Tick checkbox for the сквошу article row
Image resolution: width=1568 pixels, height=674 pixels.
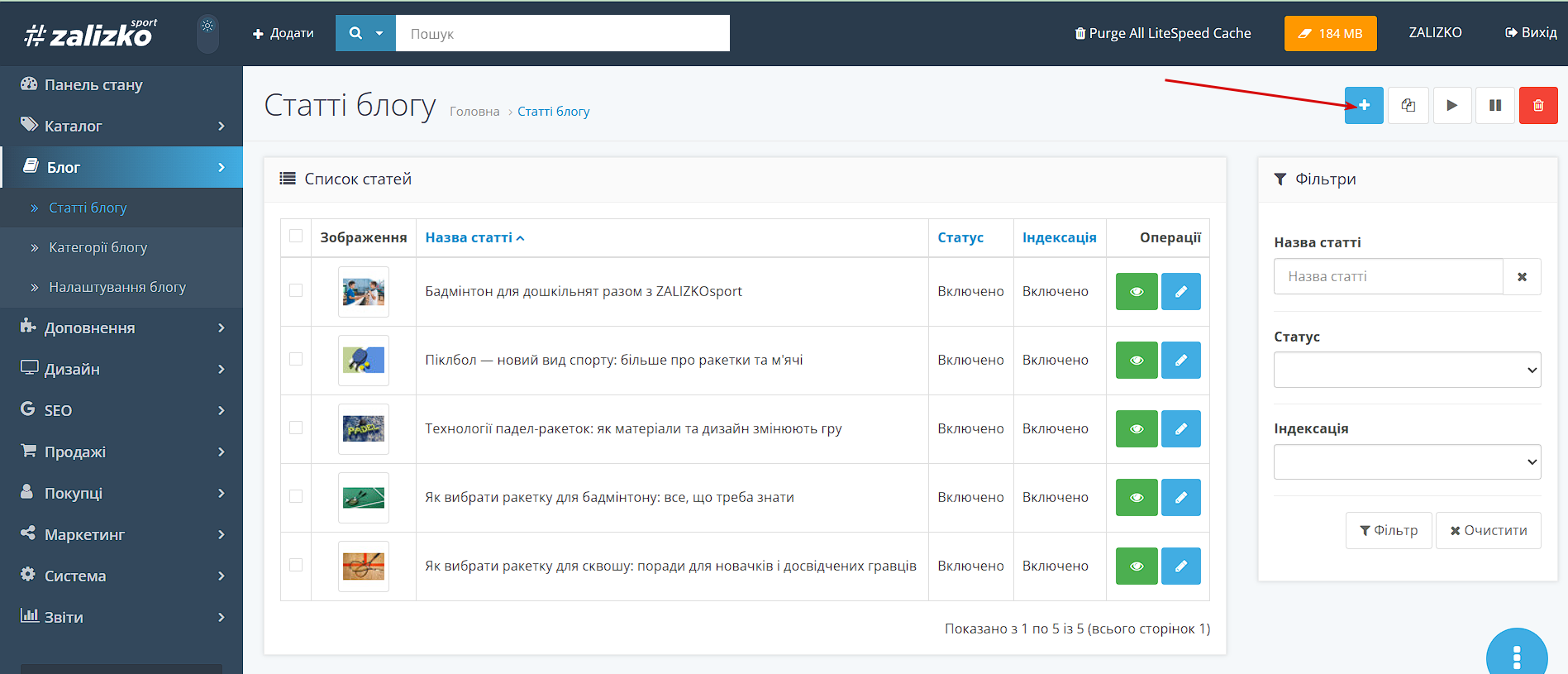click(x=296, y=566)
